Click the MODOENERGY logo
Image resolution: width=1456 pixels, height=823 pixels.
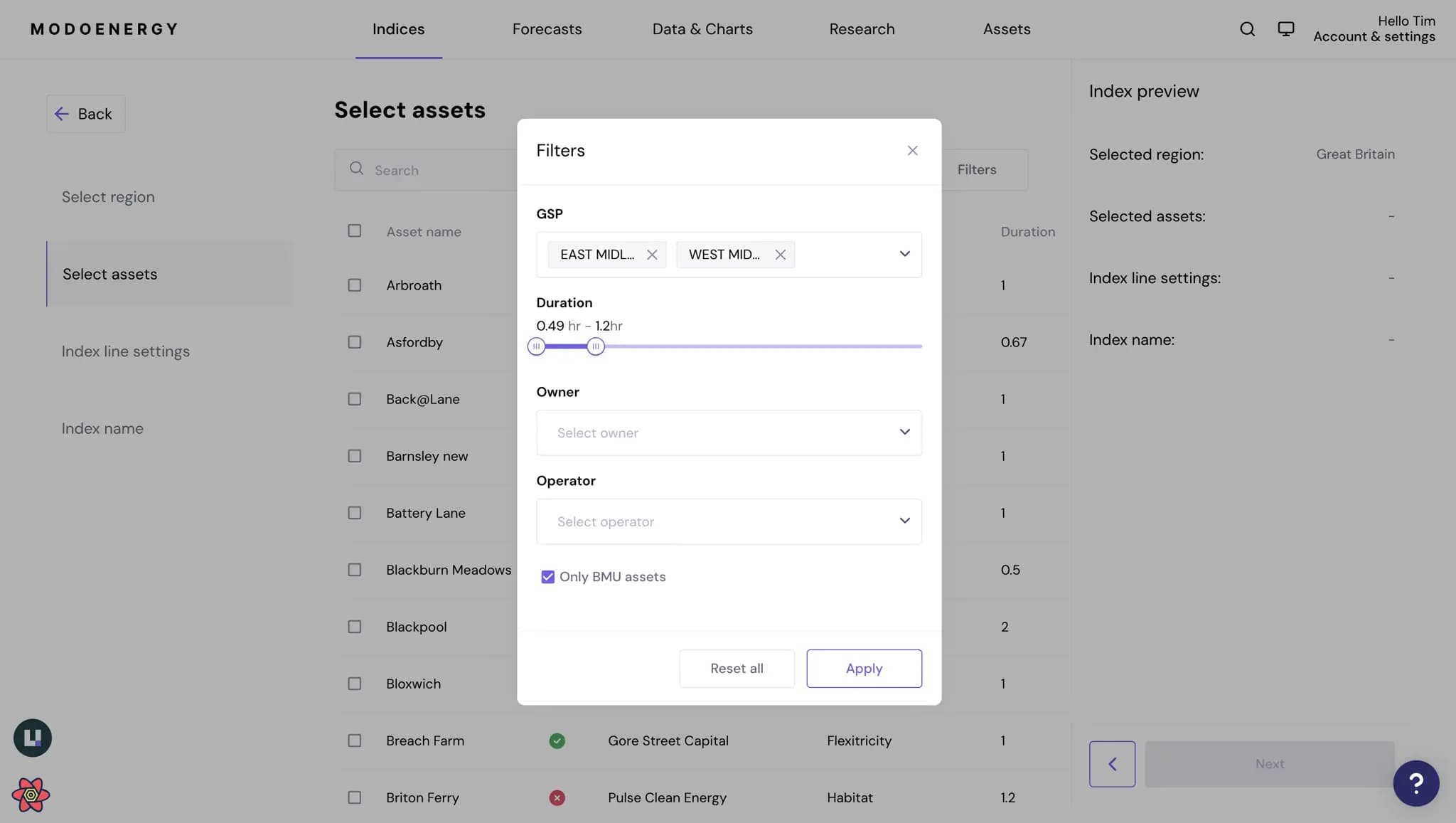click(104, 29)
